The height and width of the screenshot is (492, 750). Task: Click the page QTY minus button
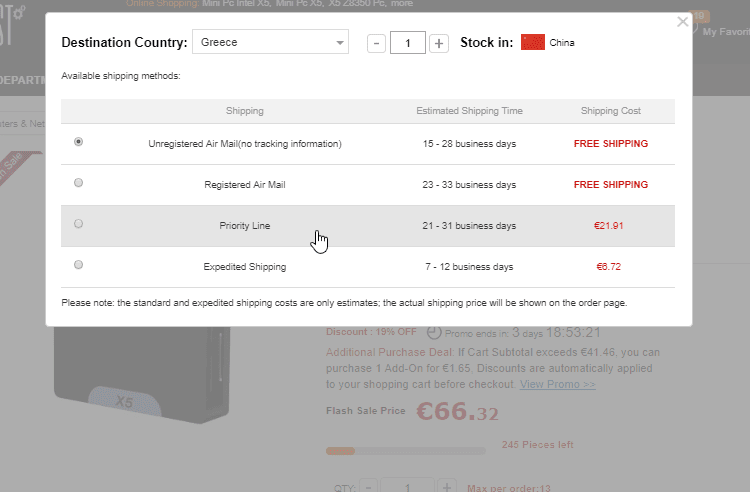point(368,486)
